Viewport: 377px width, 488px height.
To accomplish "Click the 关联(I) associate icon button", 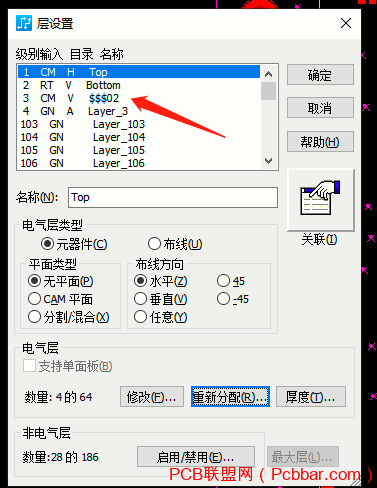I will point(320,200).
